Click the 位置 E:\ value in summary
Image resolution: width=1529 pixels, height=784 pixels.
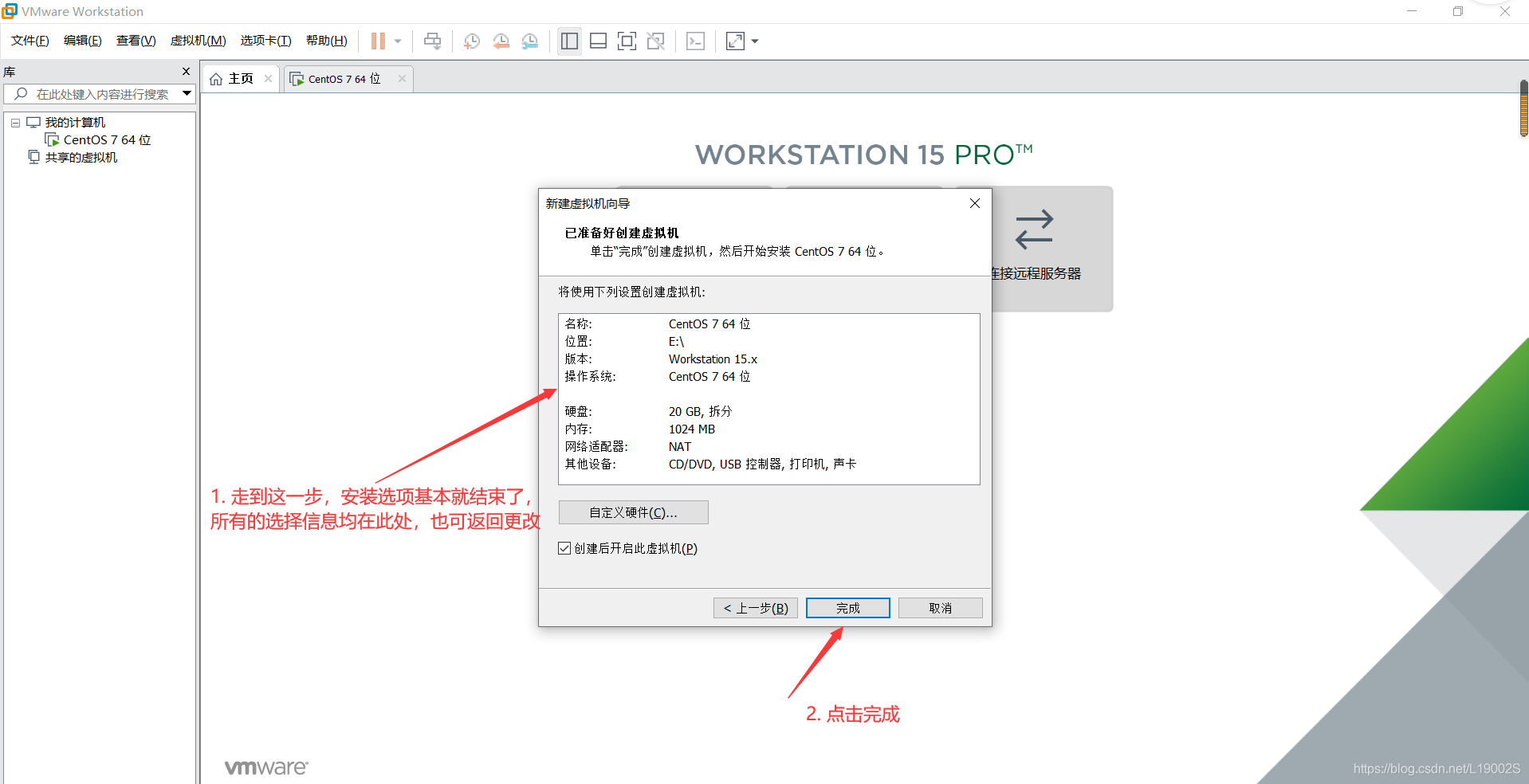(x=676, y=342)
